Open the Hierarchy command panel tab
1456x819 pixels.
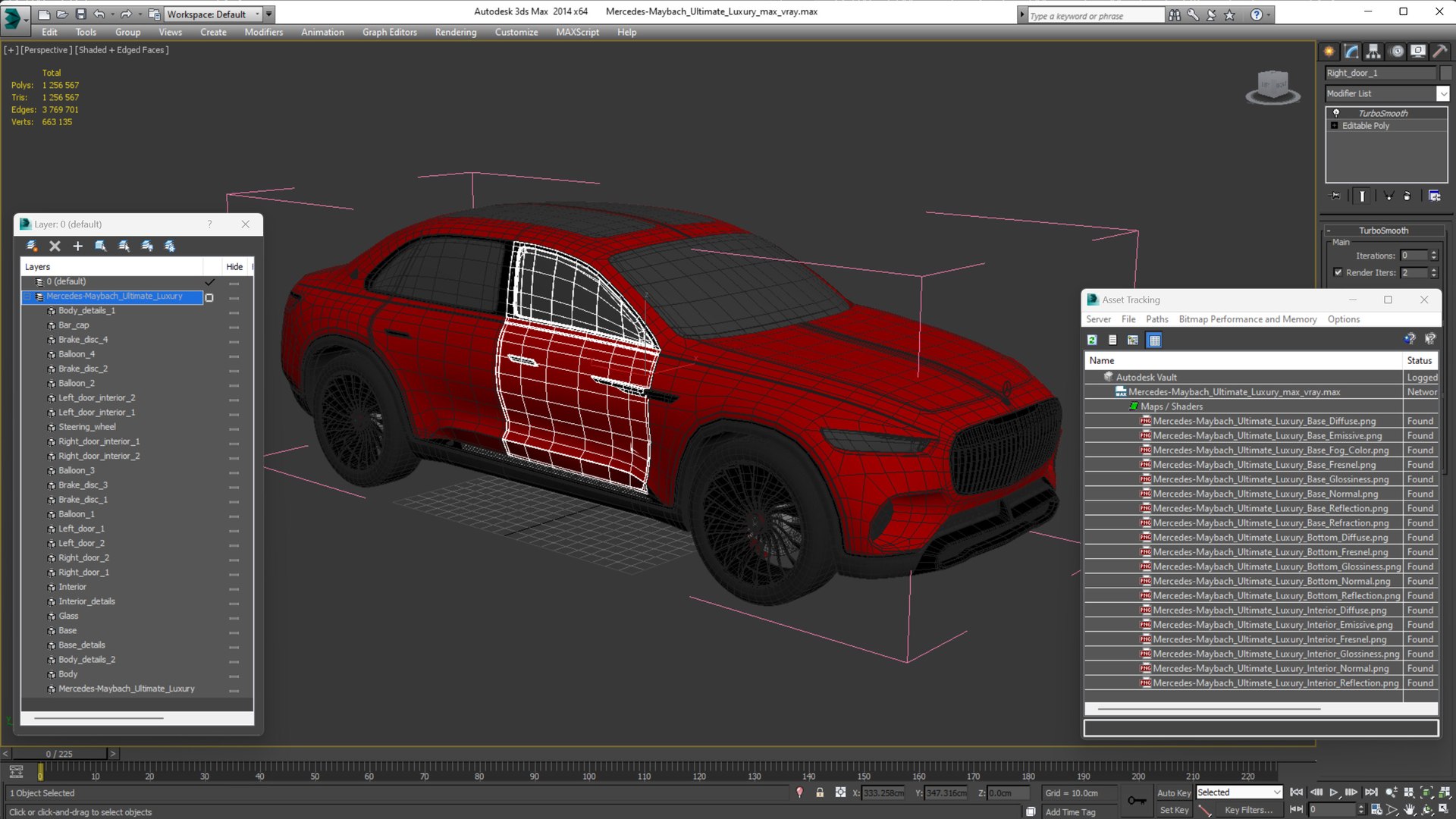1373,52
